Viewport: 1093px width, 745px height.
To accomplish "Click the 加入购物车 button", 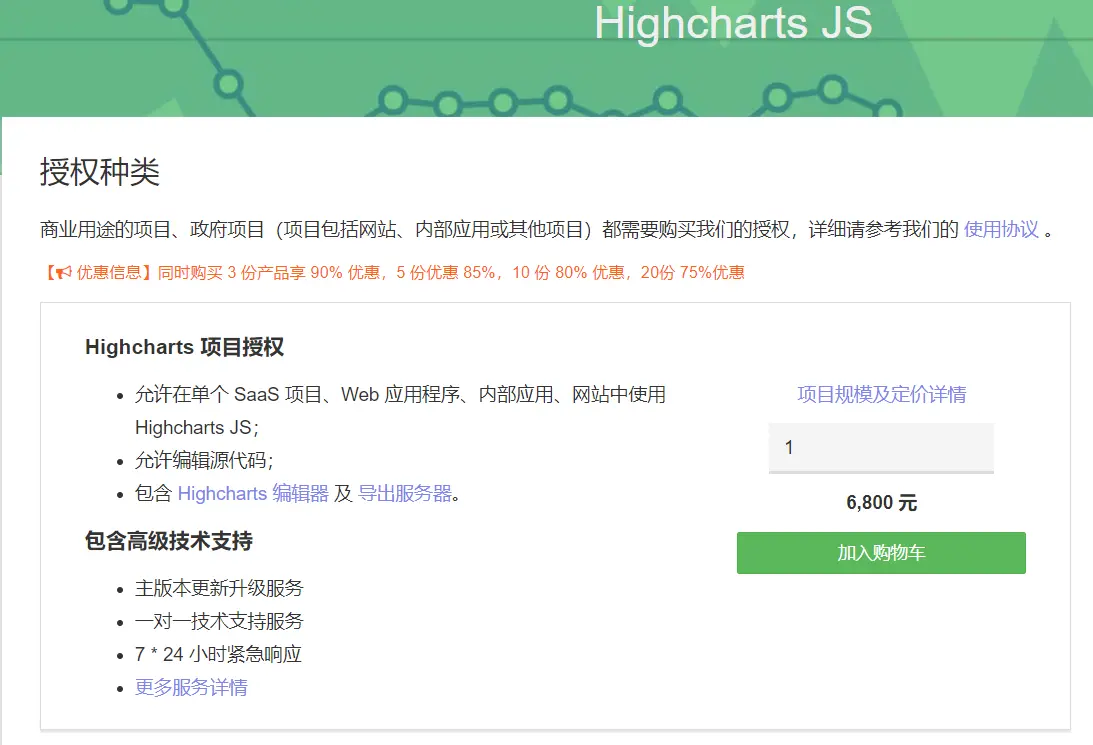I will [881, 553].
